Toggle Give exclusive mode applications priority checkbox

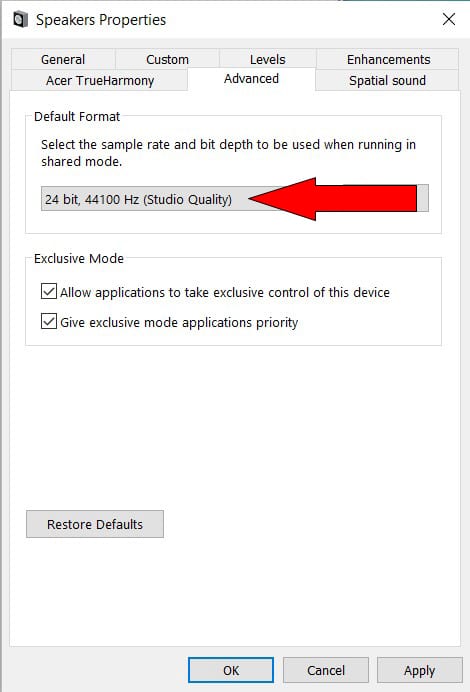[49, 321]
